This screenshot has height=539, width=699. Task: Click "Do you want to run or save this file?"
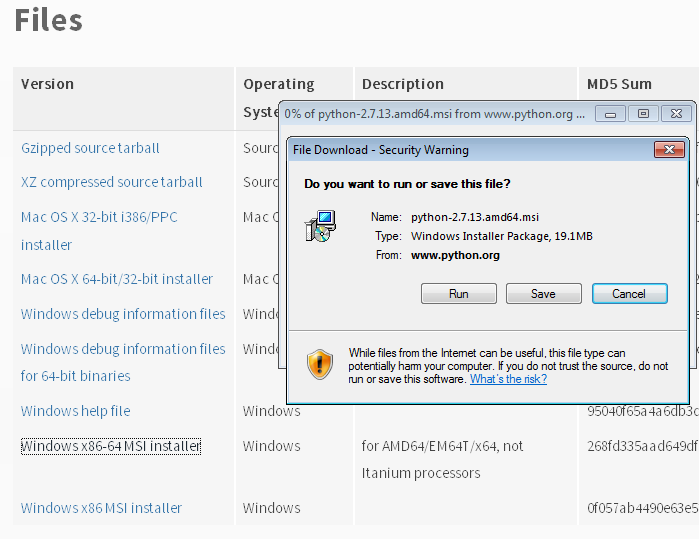pyautogui.click(x=407, y=184)
